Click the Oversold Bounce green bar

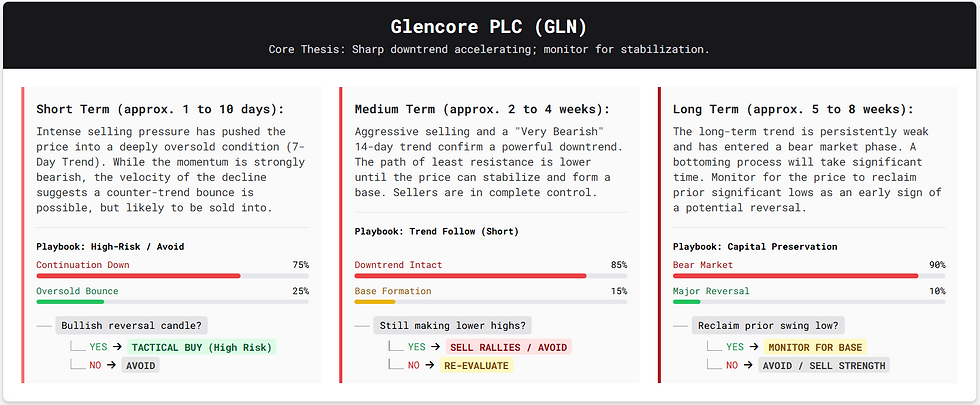pos(70,302)
